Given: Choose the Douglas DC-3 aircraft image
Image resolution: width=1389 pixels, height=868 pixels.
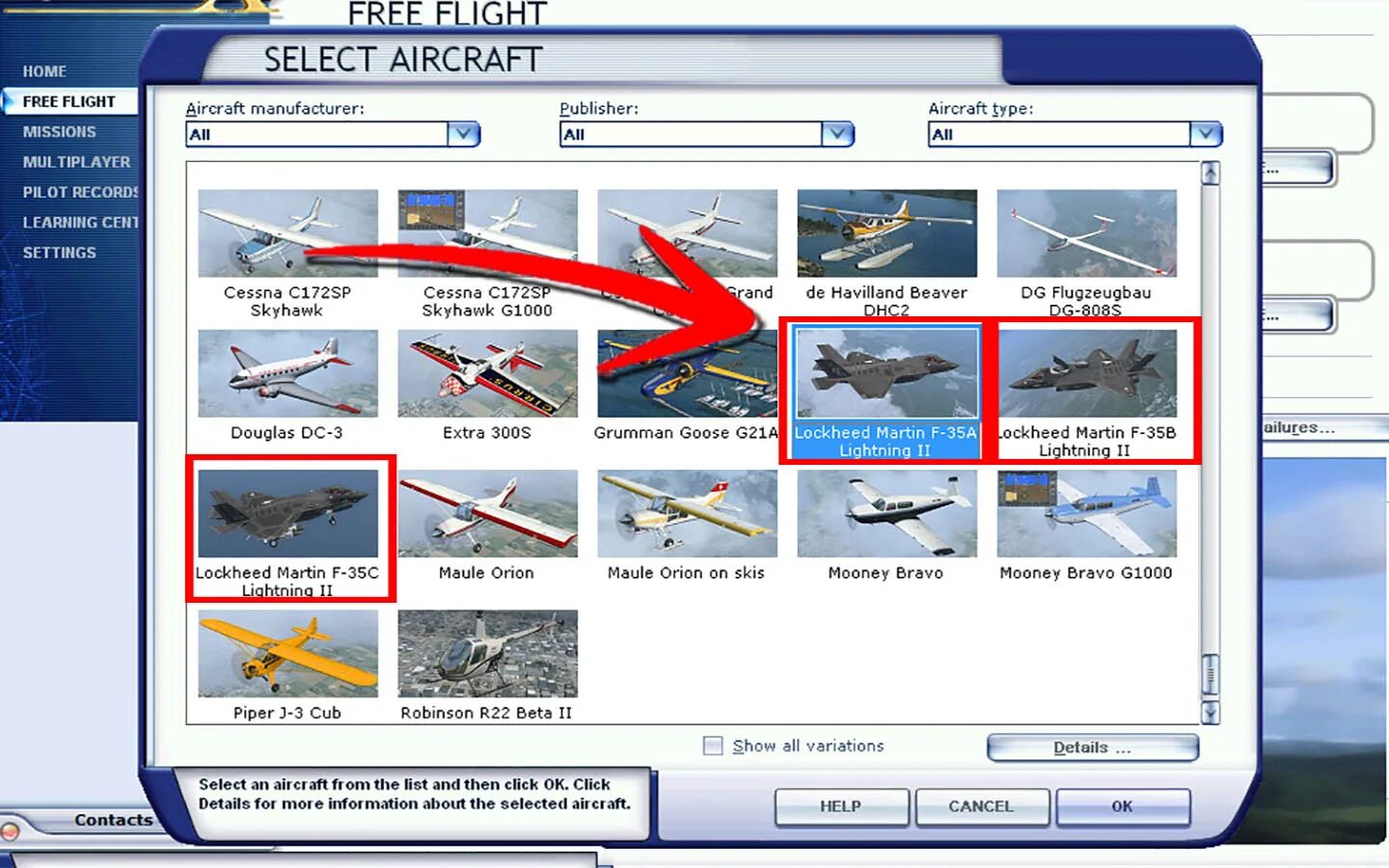Looking at the screenshot, I should 287,373.
